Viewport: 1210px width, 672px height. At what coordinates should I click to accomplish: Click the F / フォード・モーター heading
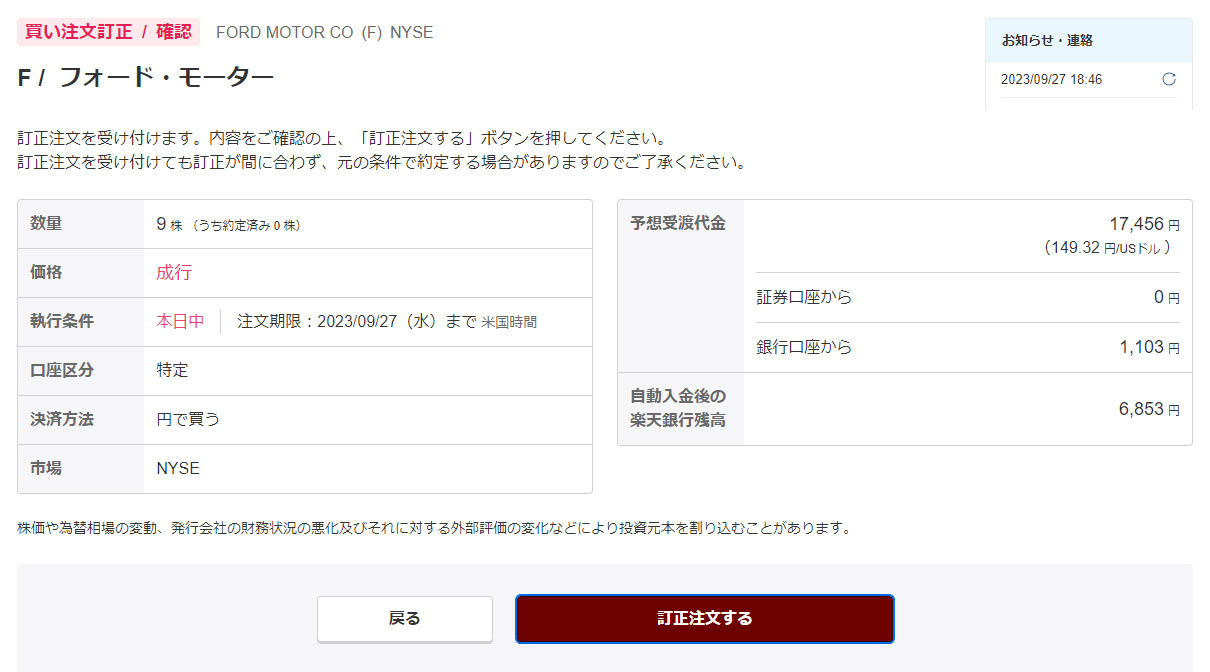(145, 78)
